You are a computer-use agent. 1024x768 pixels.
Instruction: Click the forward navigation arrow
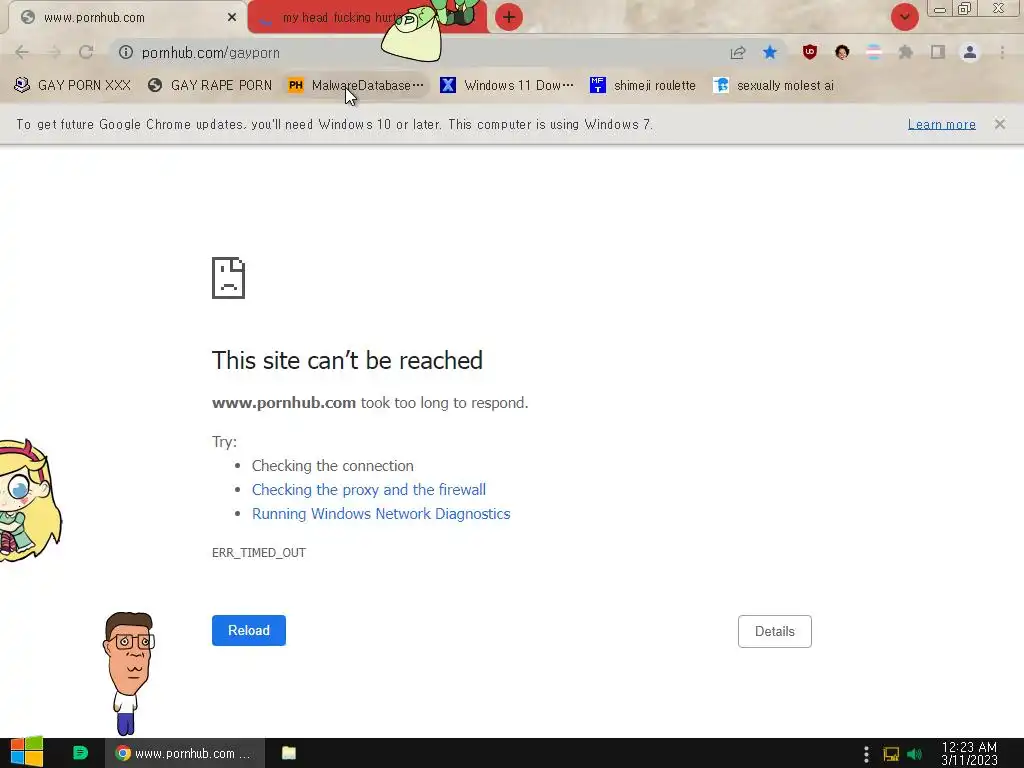(x=54, y=52)
